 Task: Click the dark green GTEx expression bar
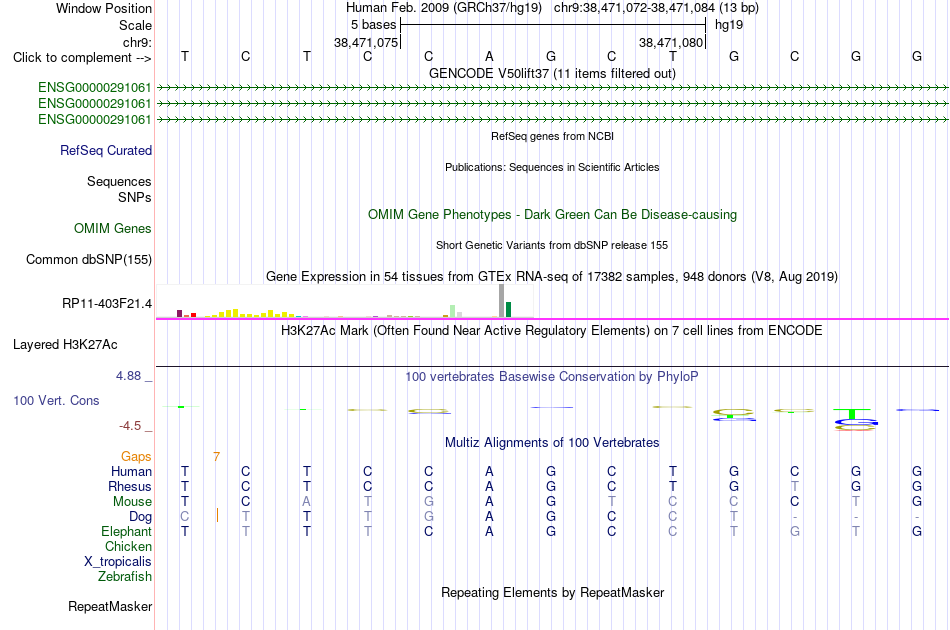tap(509, 310)
